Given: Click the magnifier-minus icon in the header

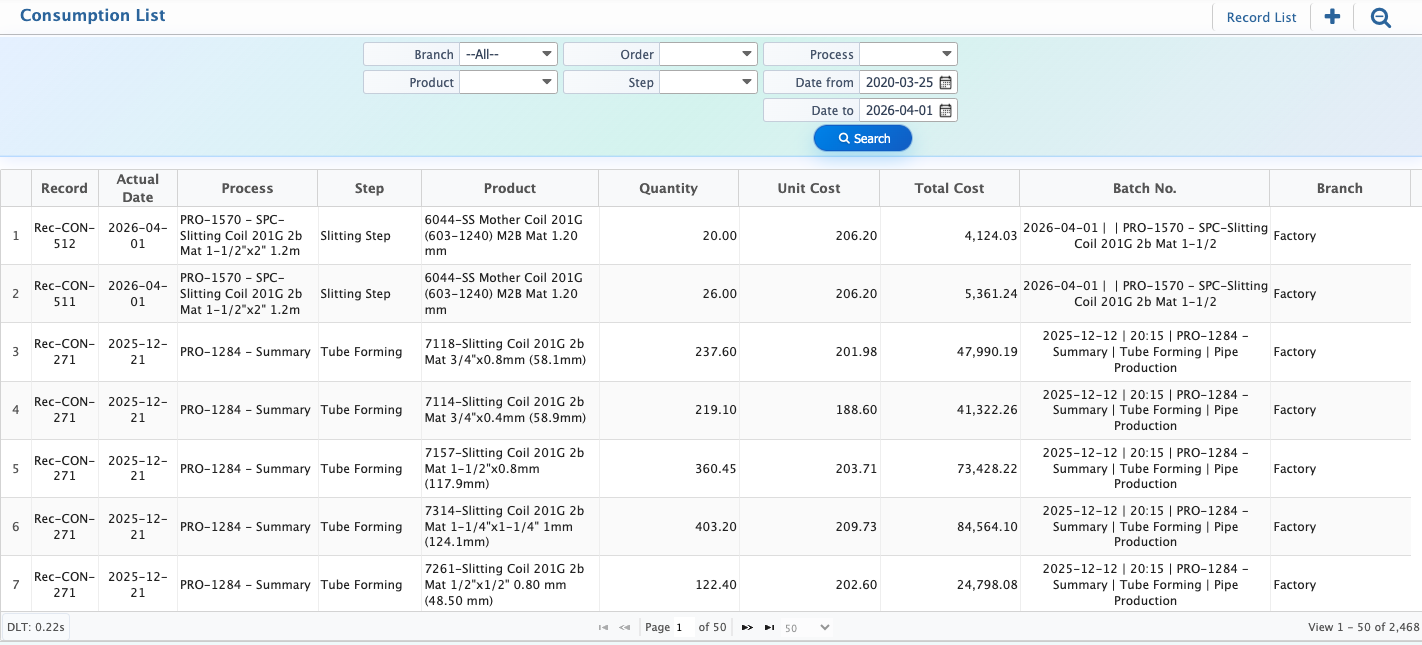Looking at the screenshot, I should click(1381, 17).
